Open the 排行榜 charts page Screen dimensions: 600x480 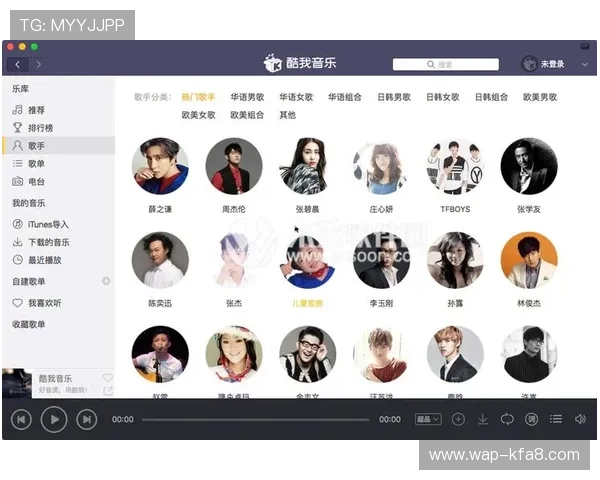click(59, 128)
